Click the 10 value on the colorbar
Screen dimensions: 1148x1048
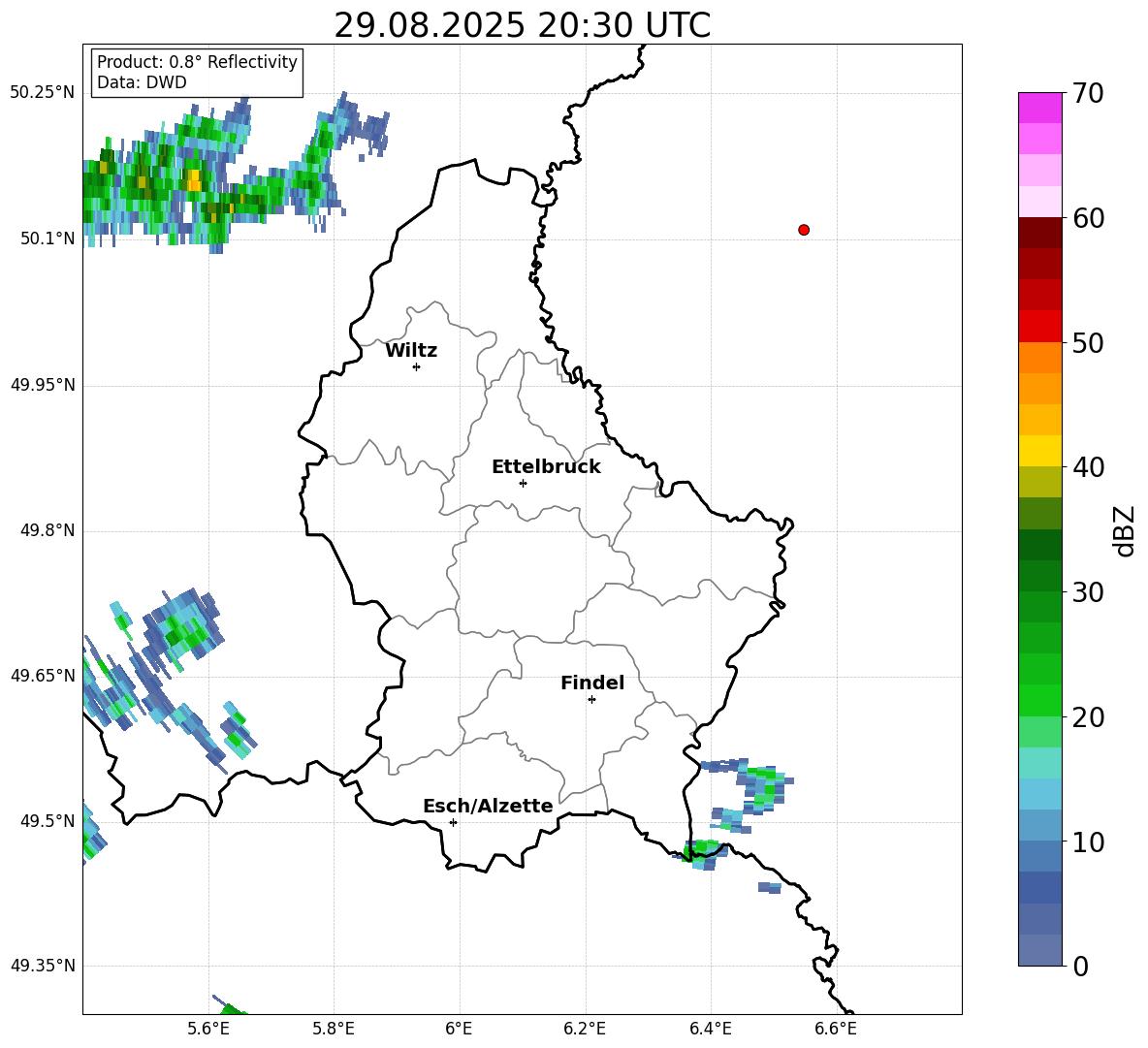(1088, 842)
